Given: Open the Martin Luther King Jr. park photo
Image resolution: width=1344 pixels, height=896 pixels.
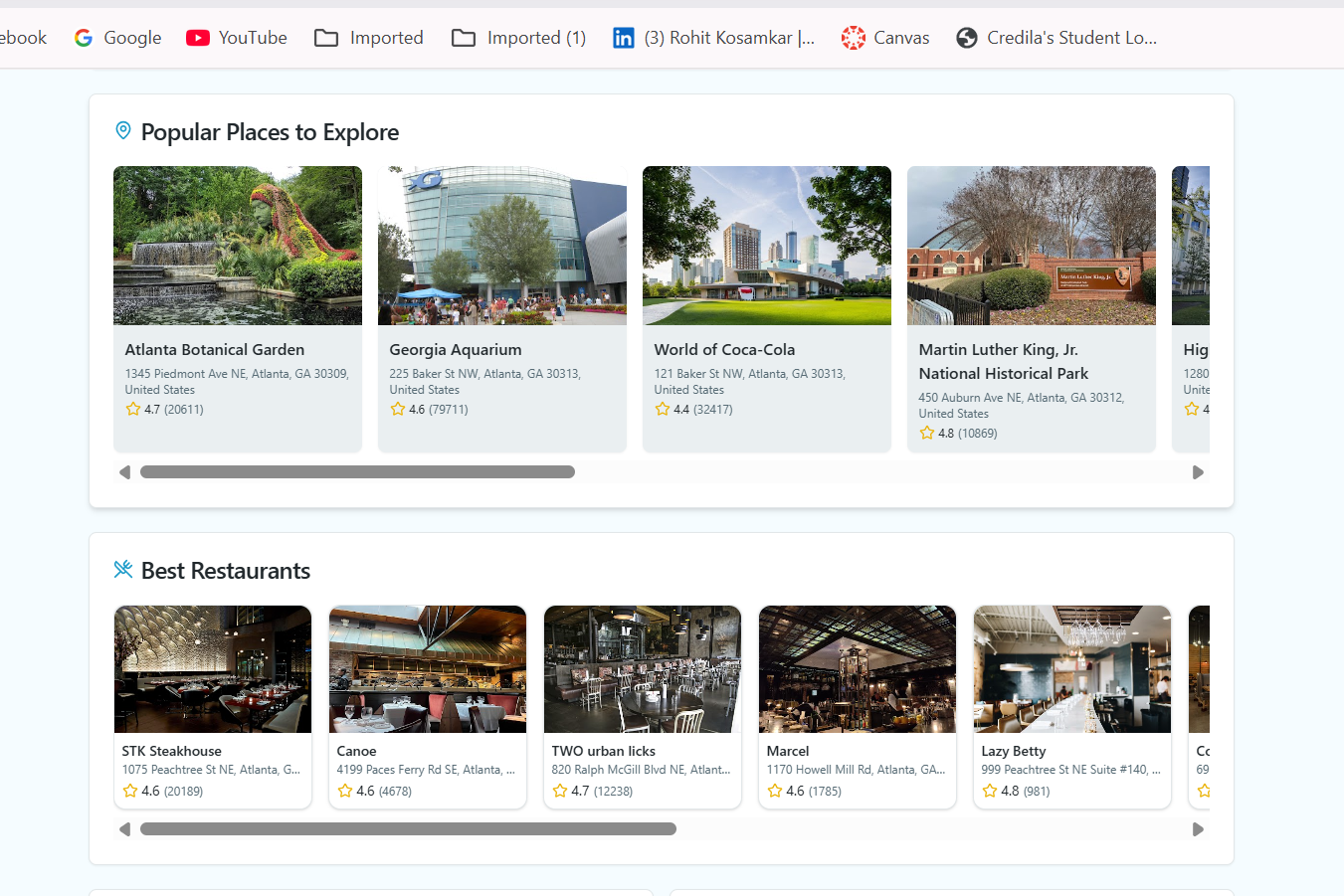Looking at the screenshot, I should click(1032, 246).
